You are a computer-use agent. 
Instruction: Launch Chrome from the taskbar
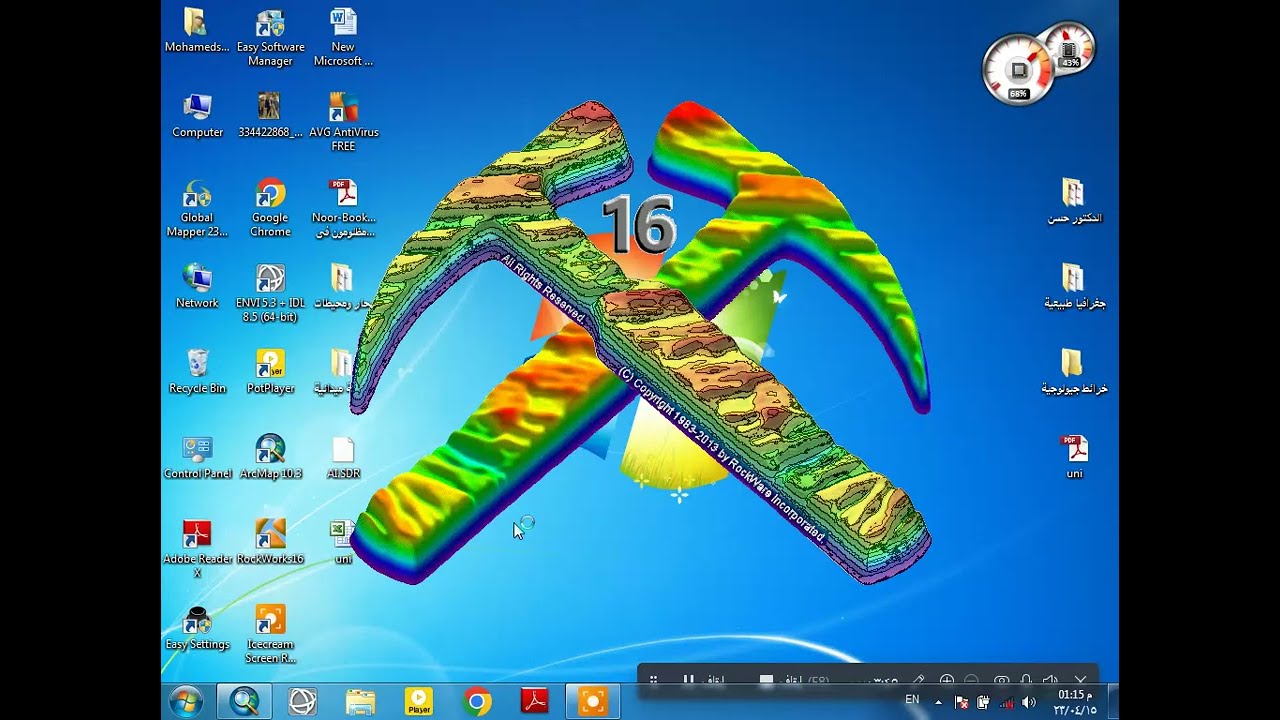click(x=477, y=702)
